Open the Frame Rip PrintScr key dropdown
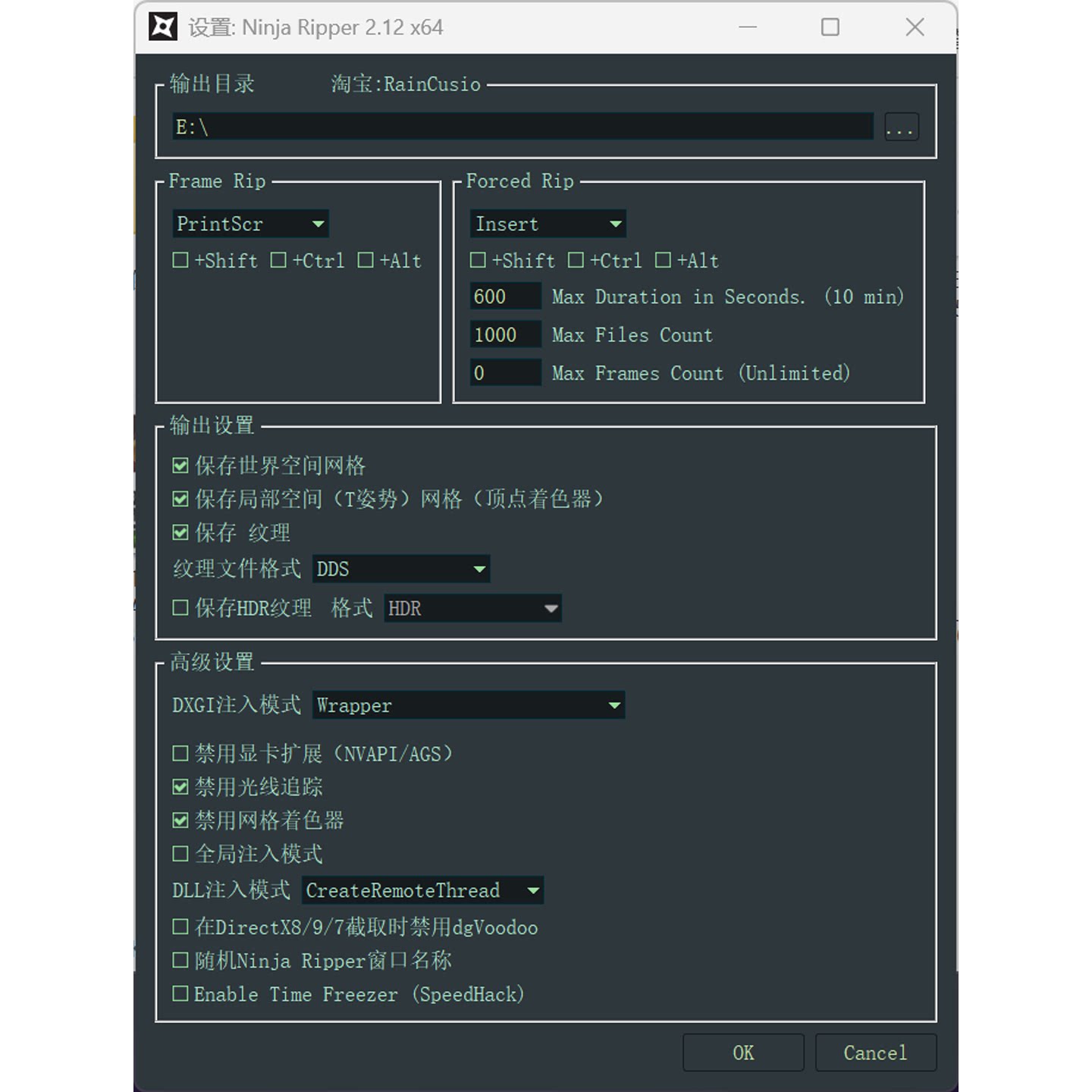 point(250,224)
